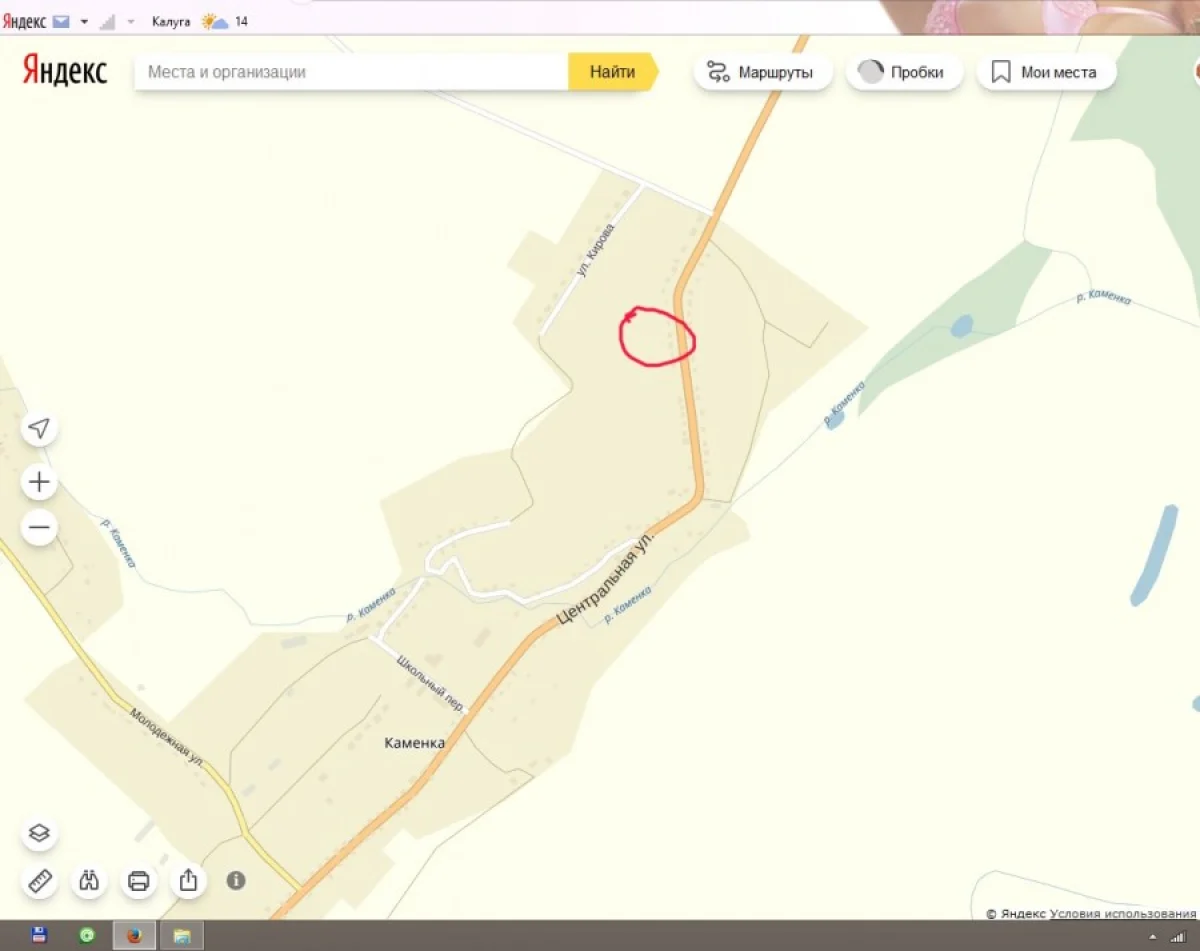
Task: Click the Места и организации search field
Action: point(350,72)
